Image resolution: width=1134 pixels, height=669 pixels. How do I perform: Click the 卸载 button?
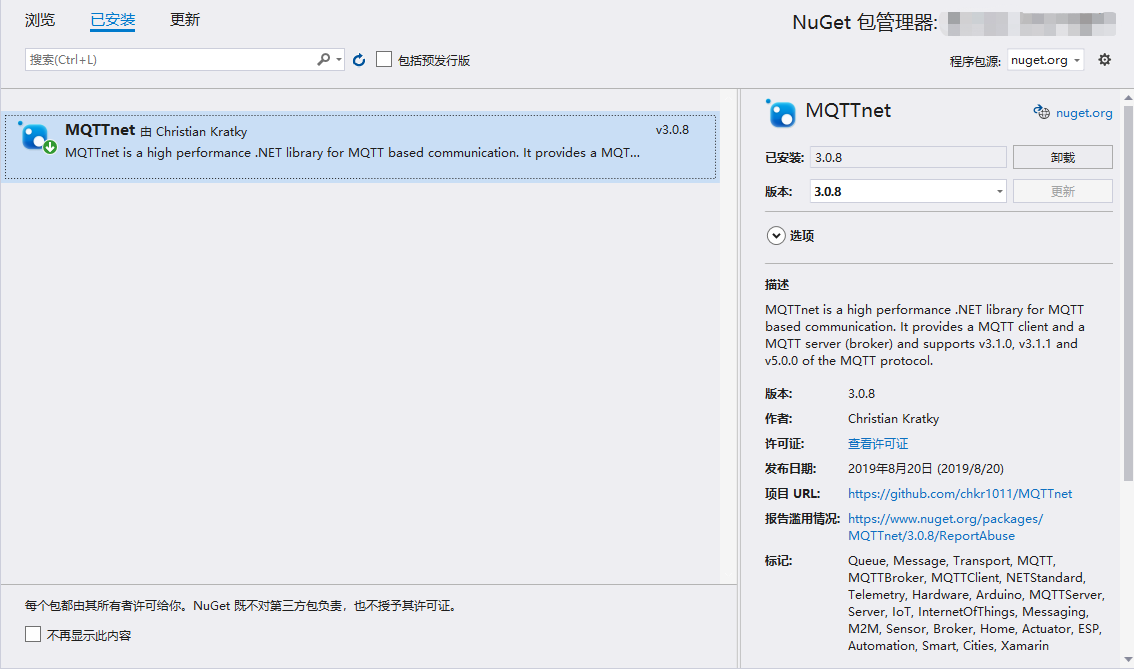click(1062, 156)
